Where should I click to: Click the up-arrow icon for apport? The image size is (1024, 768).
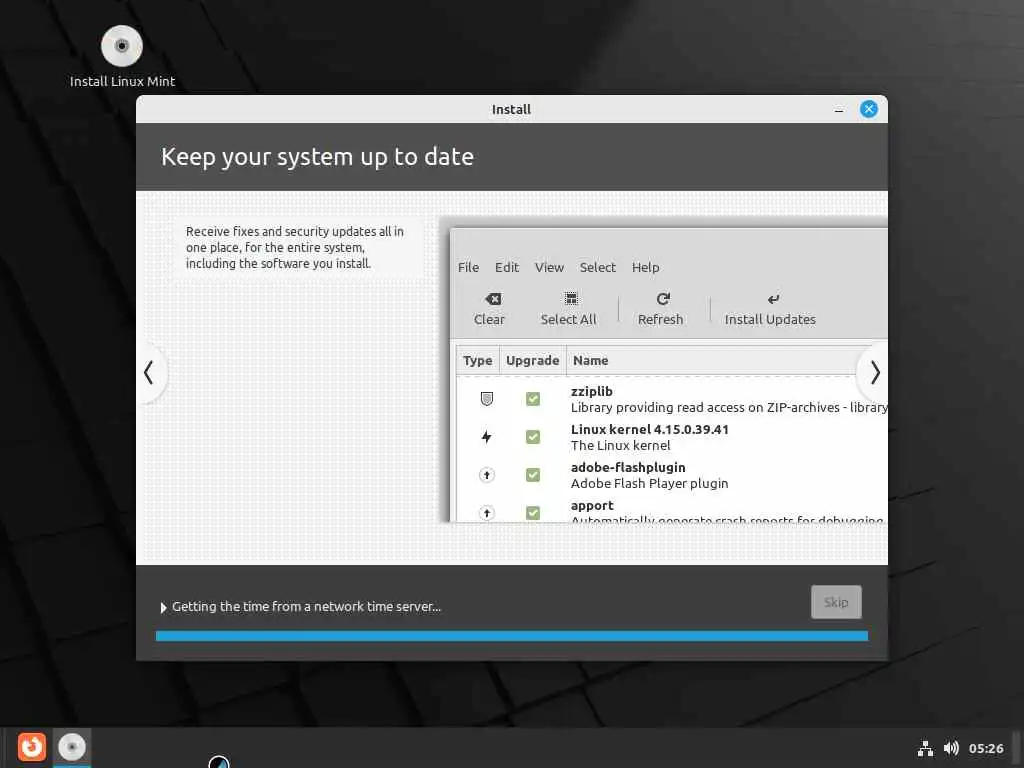click(487, 513)
